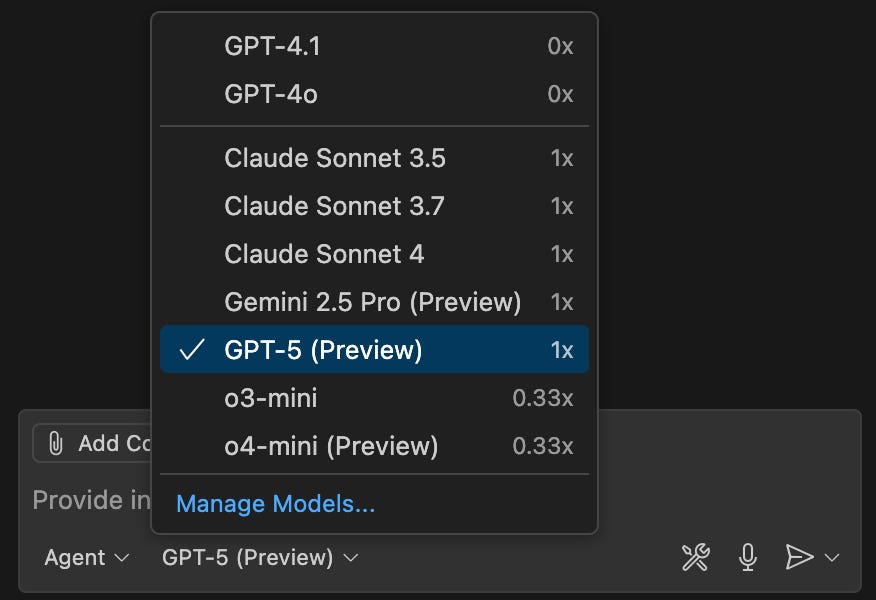The image size is (876, 600).
Task: Open the Agent mode dropdown
Action: point(86,558)
